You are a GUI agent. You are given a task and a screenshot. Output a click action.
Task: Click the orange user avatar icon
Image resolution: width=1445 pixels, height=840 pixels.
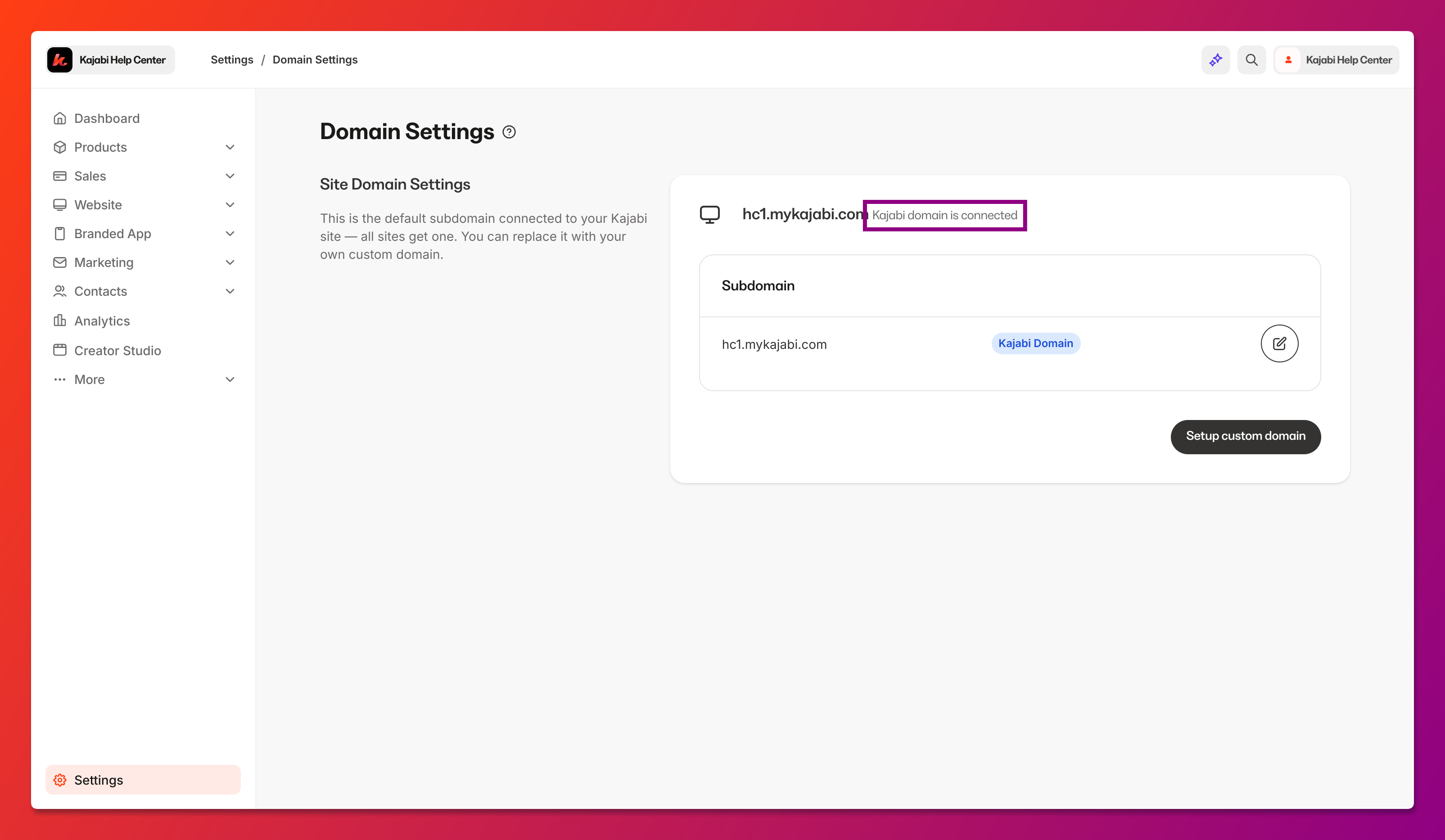click(x=1288, y=59)
